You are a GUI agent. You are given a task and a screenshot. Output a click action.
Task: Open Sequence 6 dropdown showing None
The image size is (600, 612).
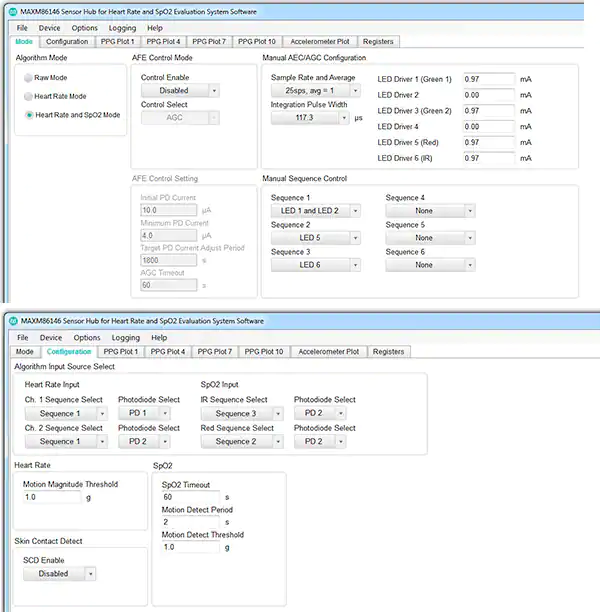(430, 265)
